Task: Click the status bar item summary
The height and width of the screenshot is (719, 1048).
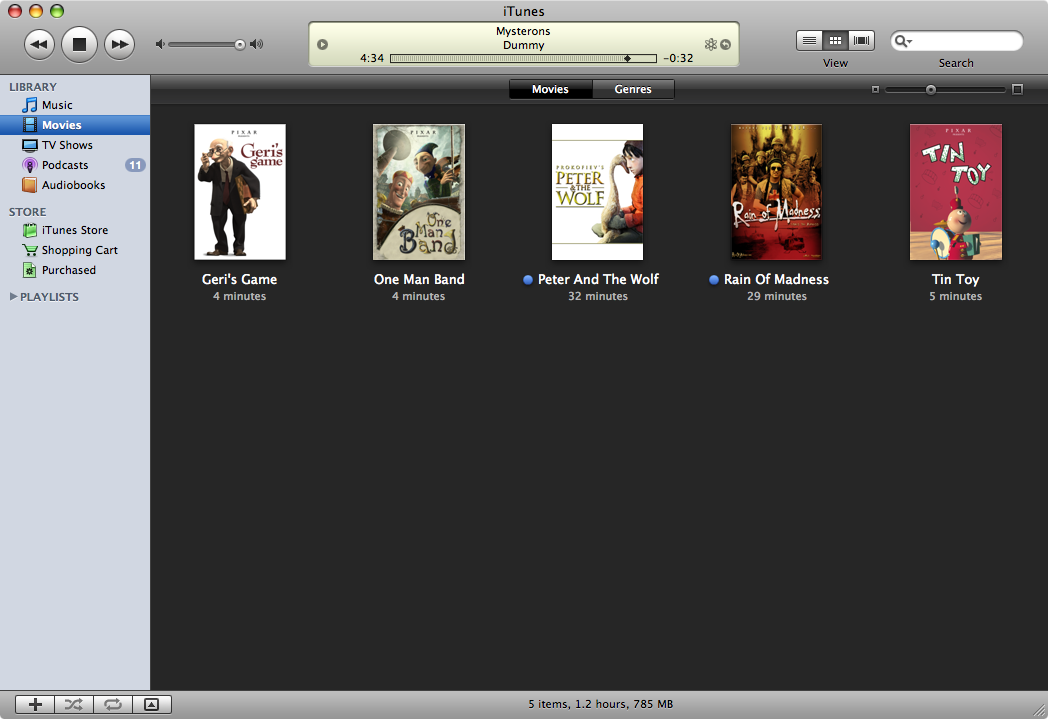Action: [600, 704]
